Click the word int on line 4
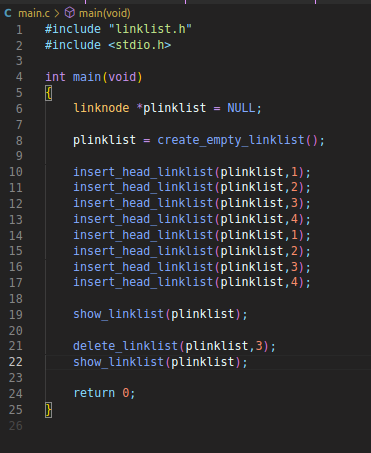 tap(55, 77)
